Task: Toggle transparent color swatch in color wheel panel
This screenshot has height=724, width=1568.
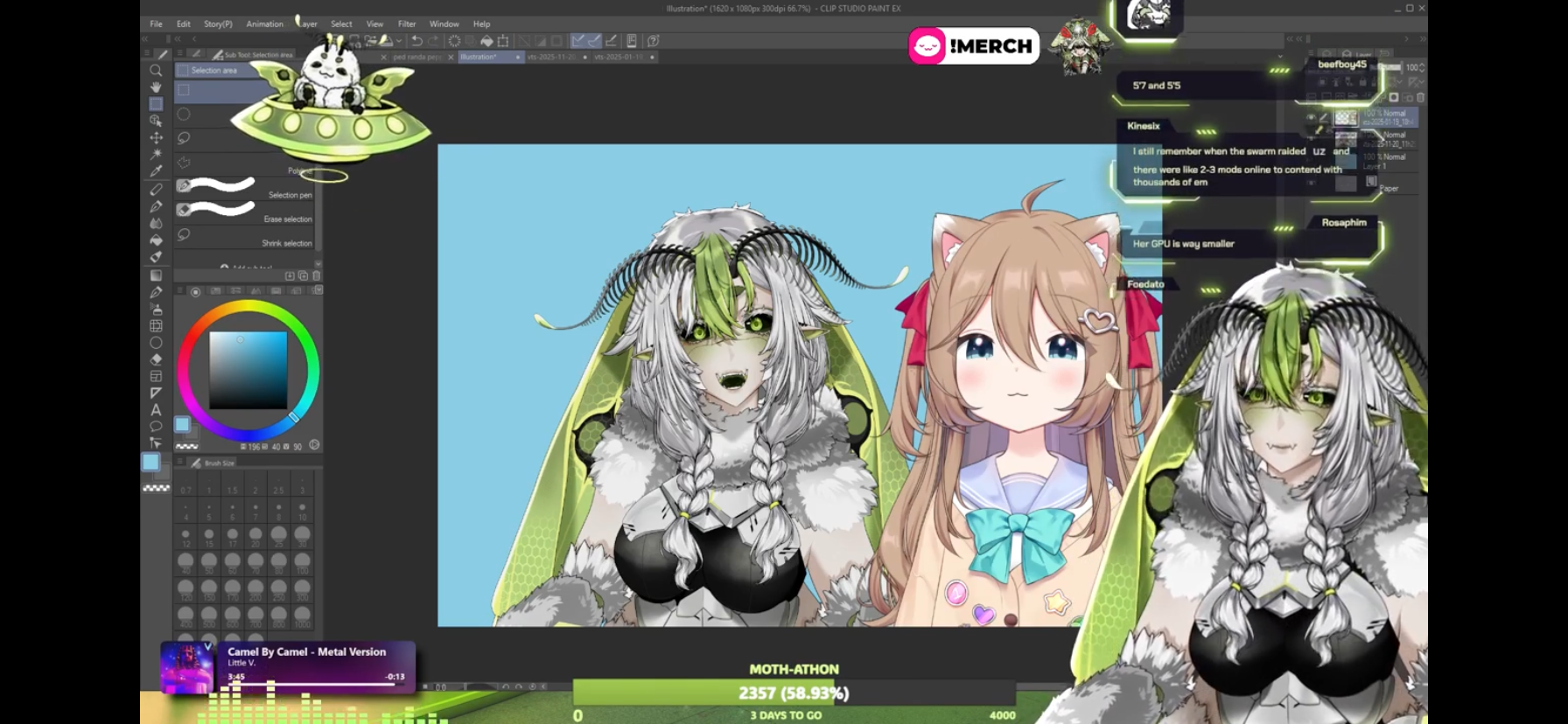Action: point(186,446)
